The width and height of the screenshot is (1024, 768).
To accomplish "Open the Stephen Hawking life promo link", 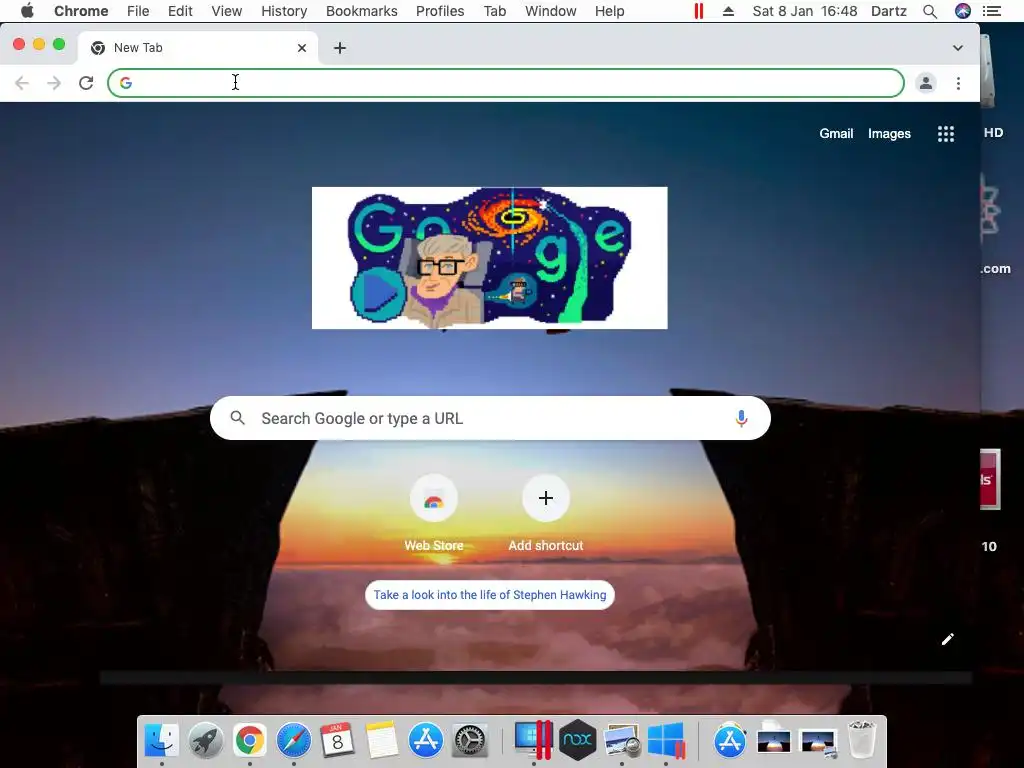I will tap(490, 595).
